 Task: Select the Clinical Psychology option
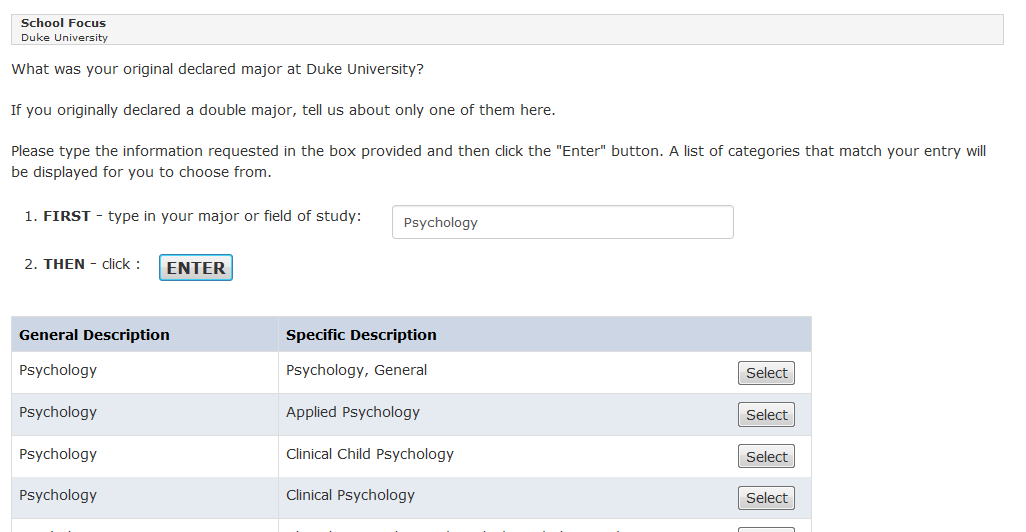(x=766, y=498)
